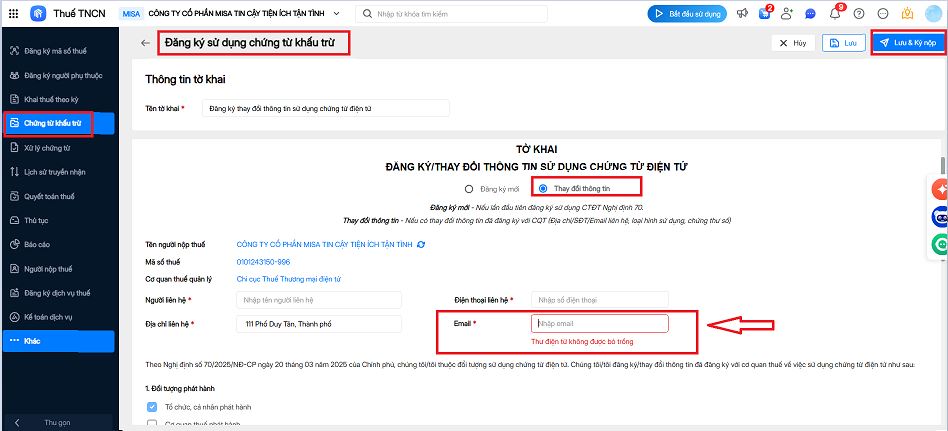Open Đăng ký người phụ thuộc menu

tap(58, 76)
